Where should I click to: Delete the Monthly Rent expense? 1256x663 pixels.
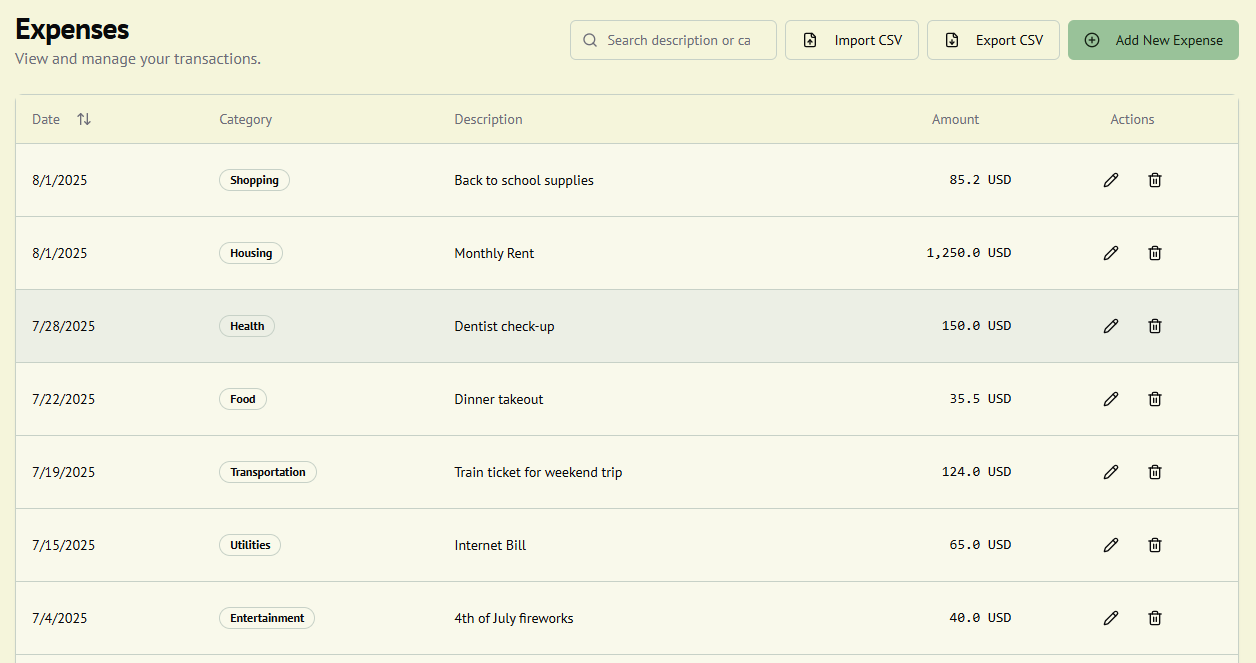click(1155, 253)
